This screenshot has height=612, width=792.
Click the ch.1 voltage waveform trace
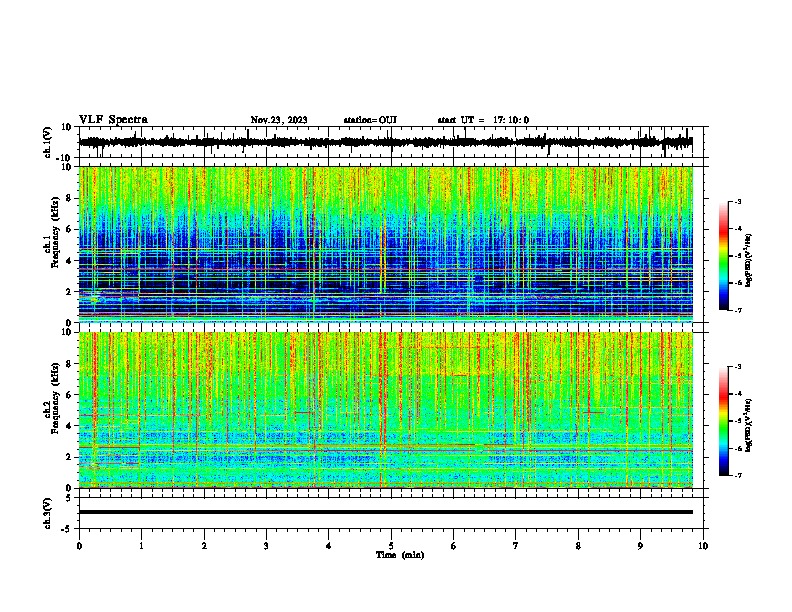(385, 142)
